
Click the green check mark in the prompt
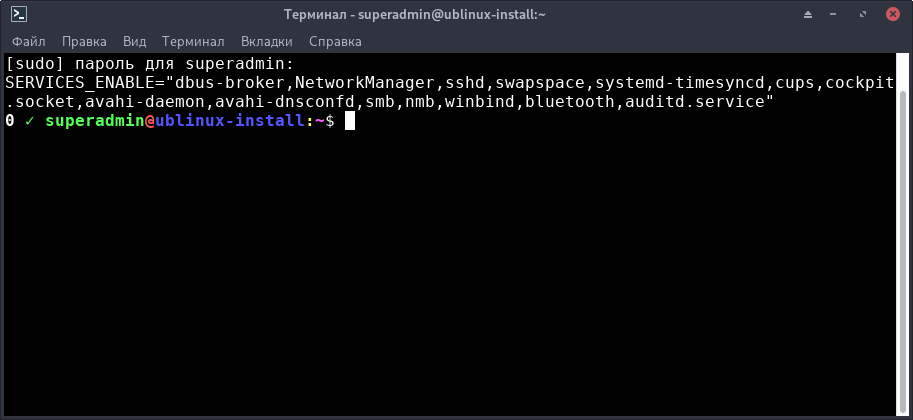(30, 121)
